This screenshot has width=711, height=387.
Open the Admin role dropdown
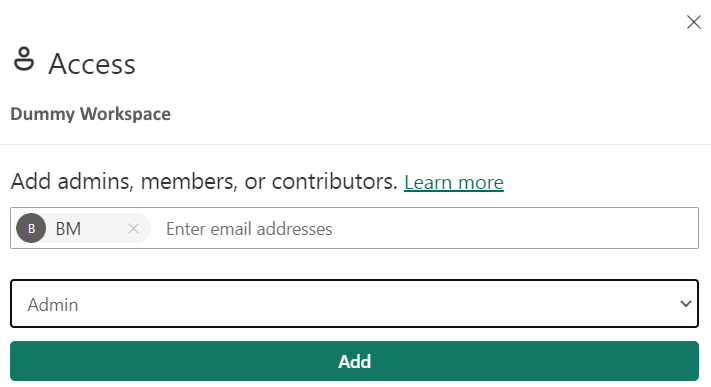coord(354,304)
